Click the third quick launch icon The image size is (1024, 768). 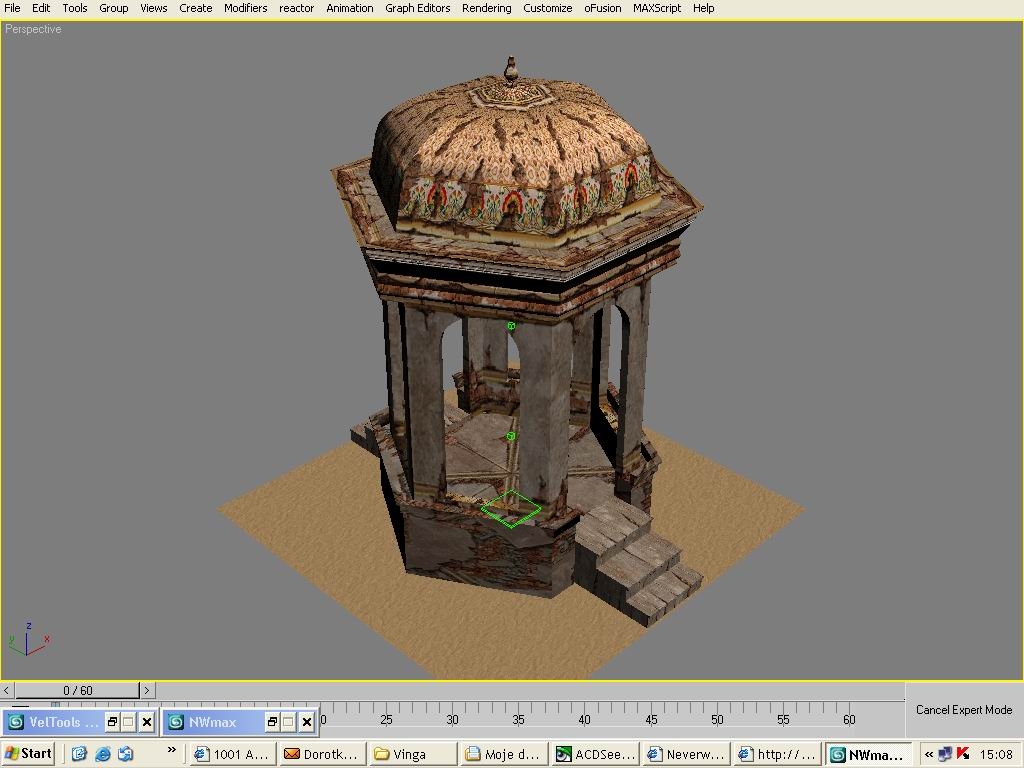pyautogui.click(x=125, y=754)
